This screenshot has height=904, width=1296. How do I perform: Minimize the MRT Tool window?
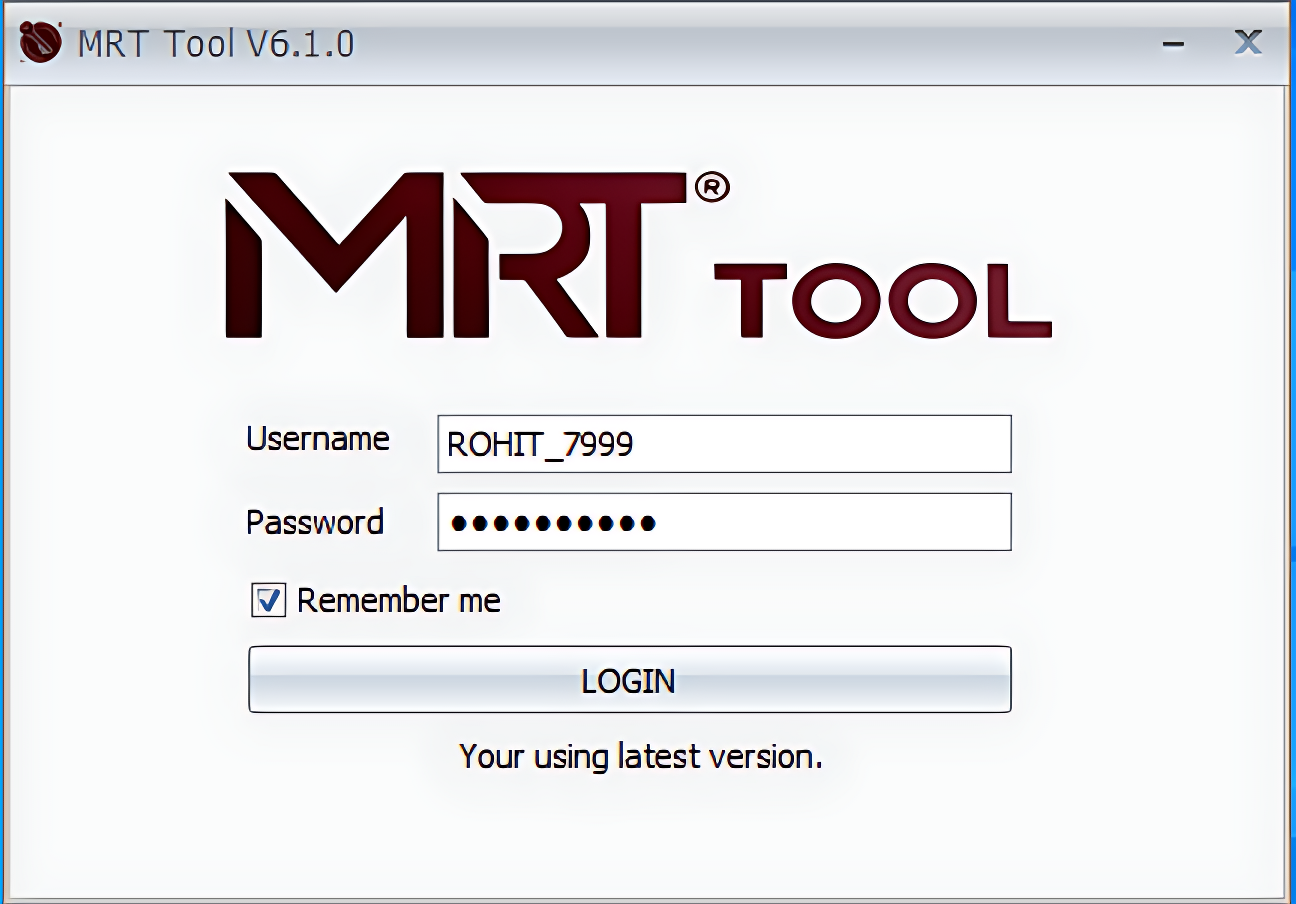pyautogui.click(x=1172, y=43)
